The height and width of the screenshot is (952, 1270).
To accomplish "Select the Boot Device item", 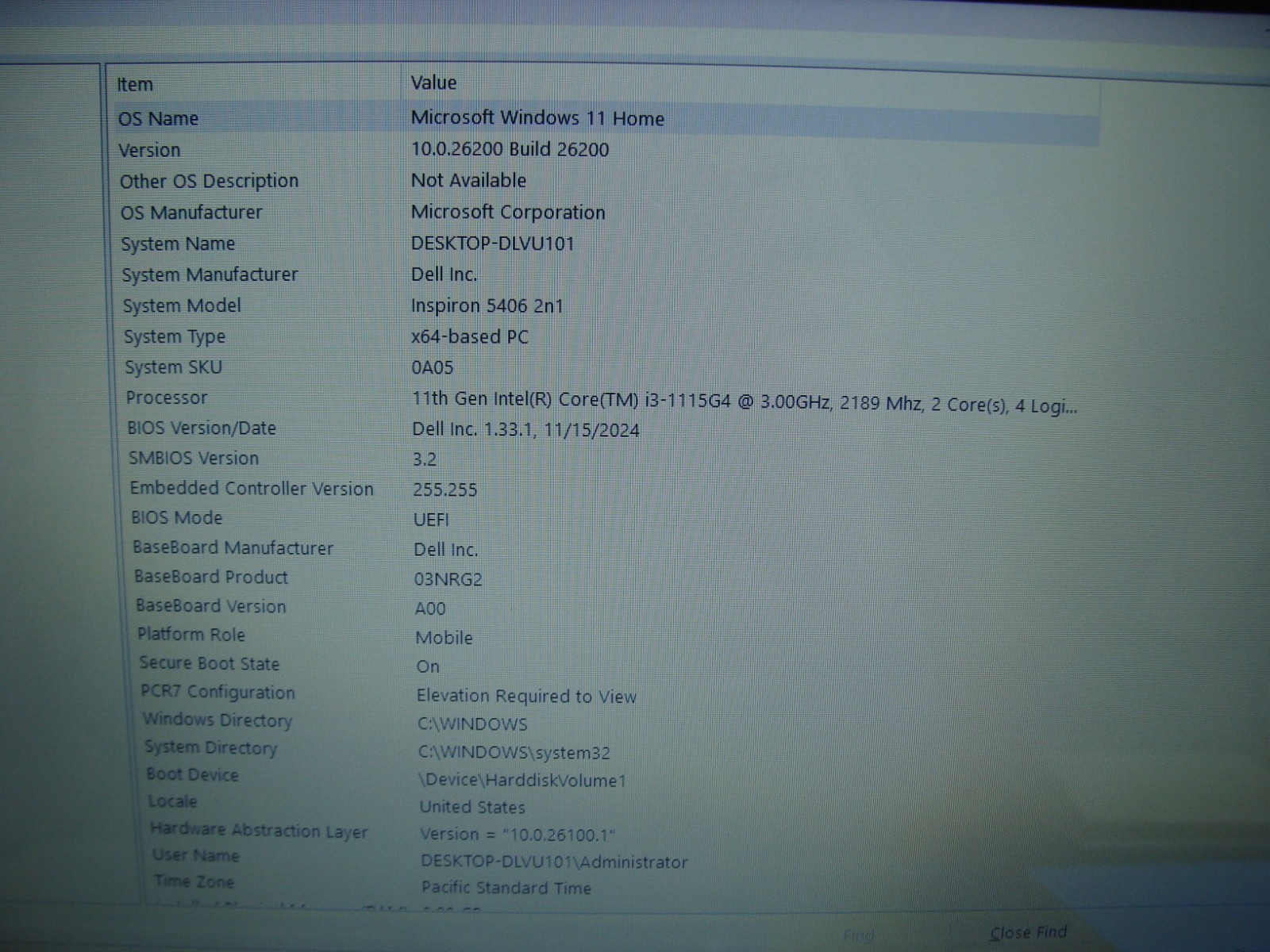I will click(192, 774).
